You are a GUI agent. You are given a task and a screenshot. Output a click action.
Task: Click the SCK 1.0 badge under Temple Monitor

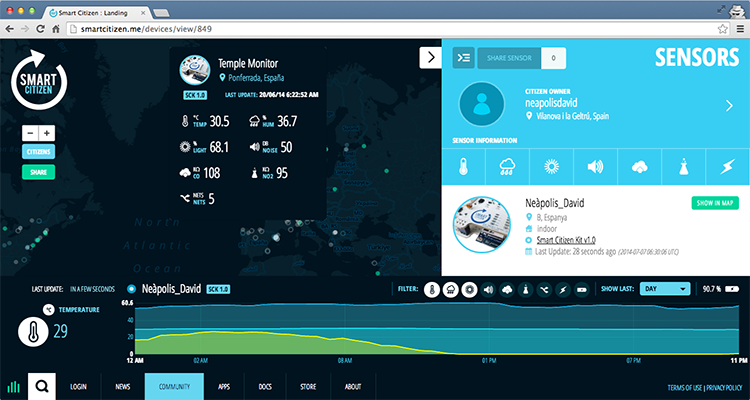pyautogui.click(x=195, y=95)
